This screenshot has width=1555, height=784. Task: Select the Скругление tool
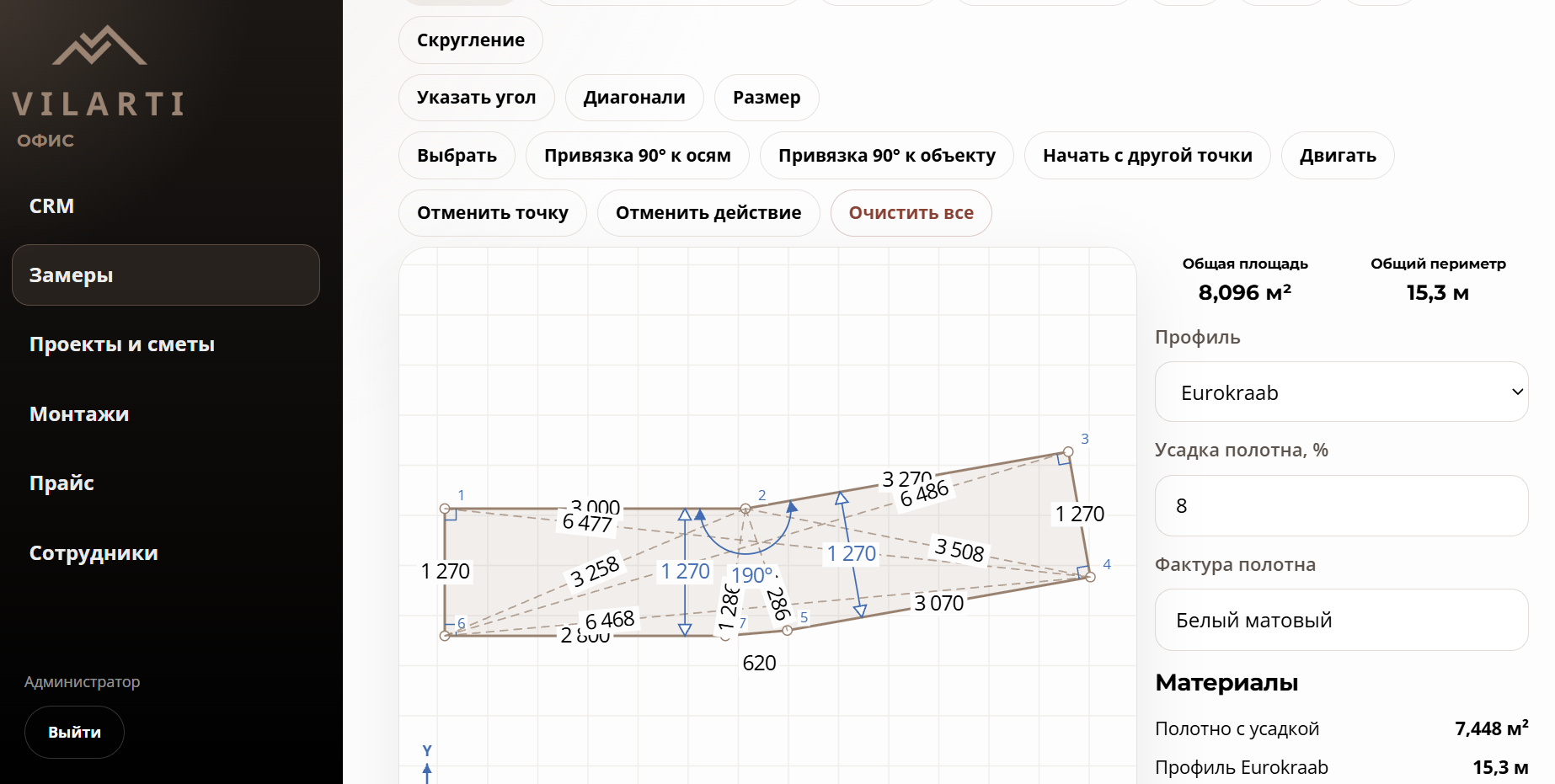(471, 40)
